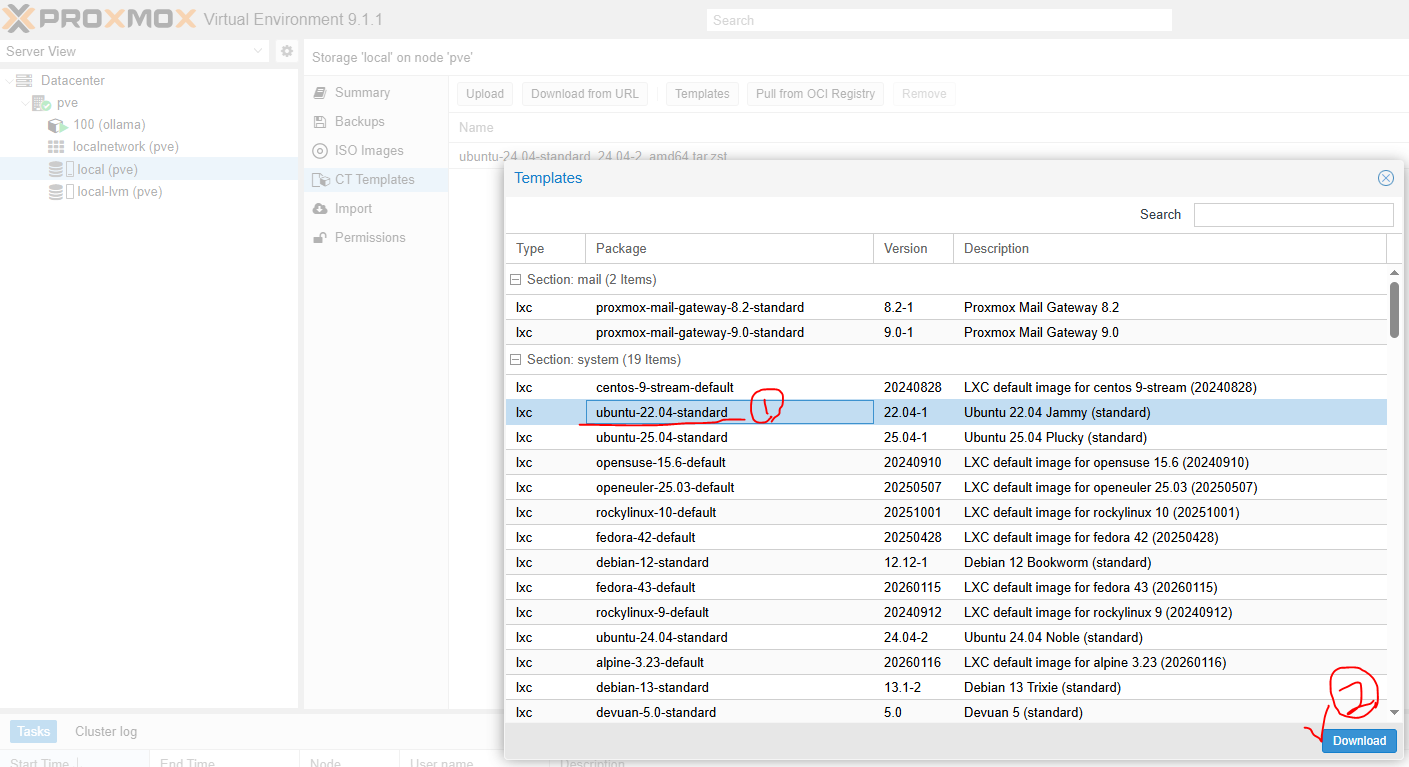Select centos-9-stream-default template

pyautogui.click(x=946, y=387)
